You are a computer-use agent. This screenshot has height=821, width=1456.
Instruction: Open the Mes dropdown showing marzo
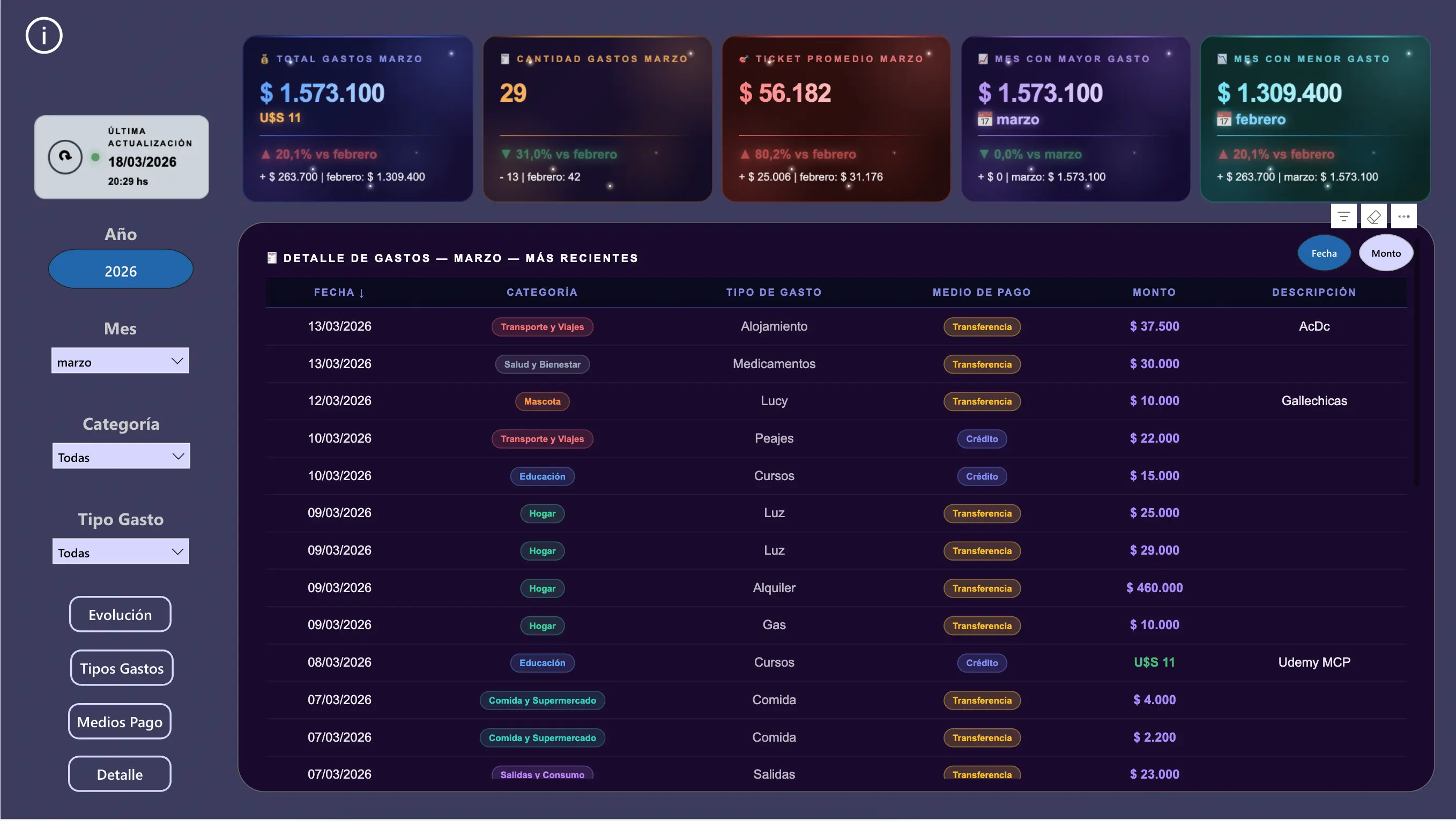[x=121, y=362]
